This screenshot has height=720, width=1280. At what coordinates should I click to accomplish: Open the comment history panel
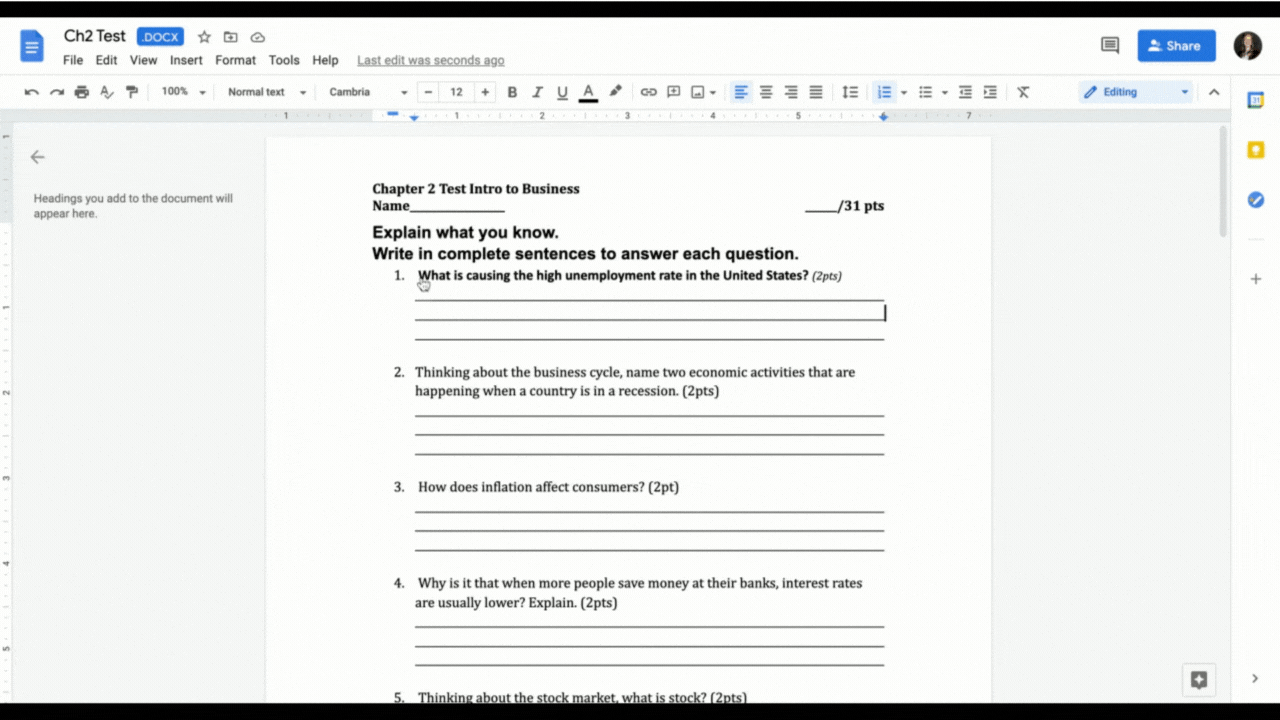1109,45
